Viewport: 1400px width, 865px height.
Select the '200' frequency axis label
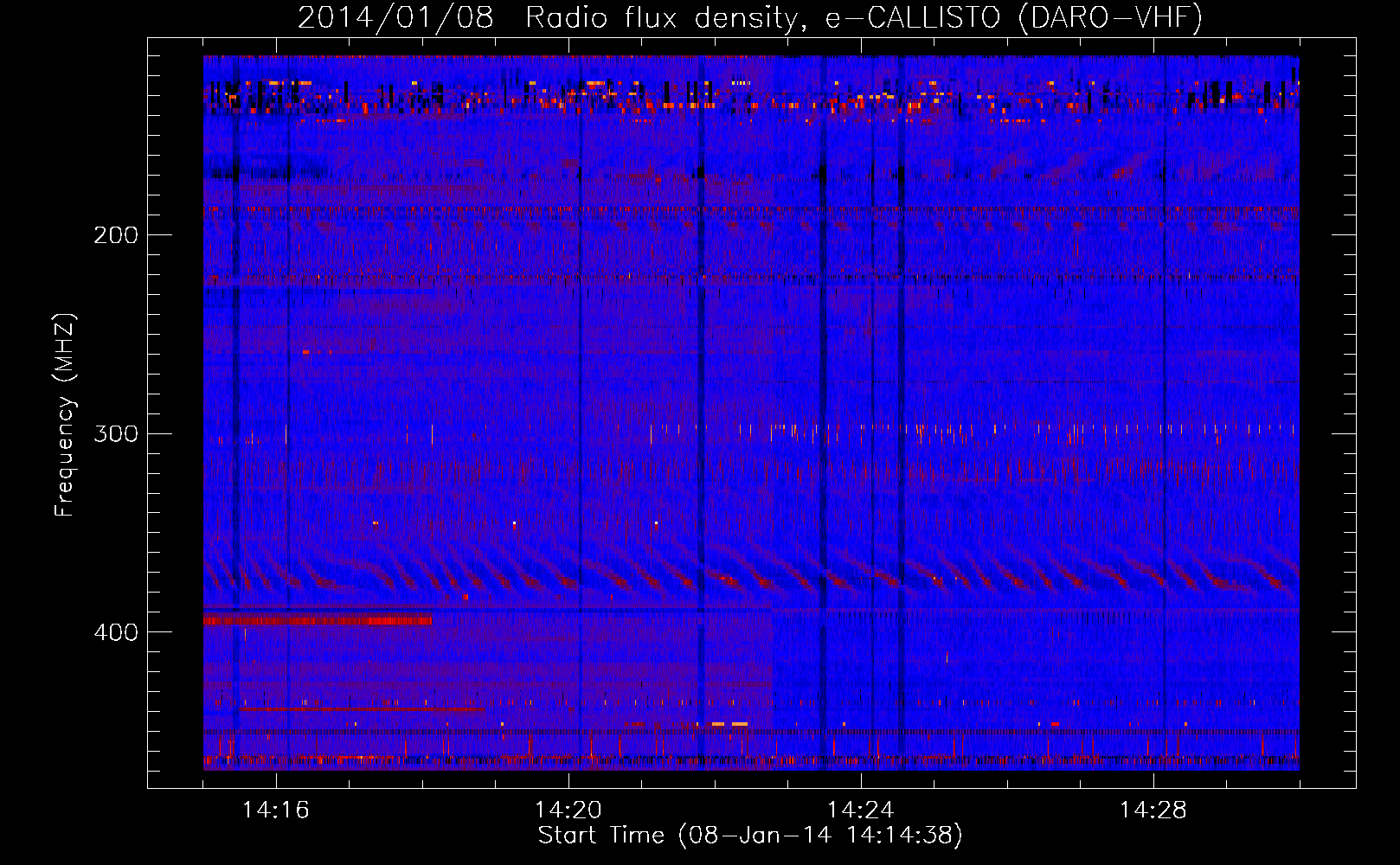[x=116, y=235]
